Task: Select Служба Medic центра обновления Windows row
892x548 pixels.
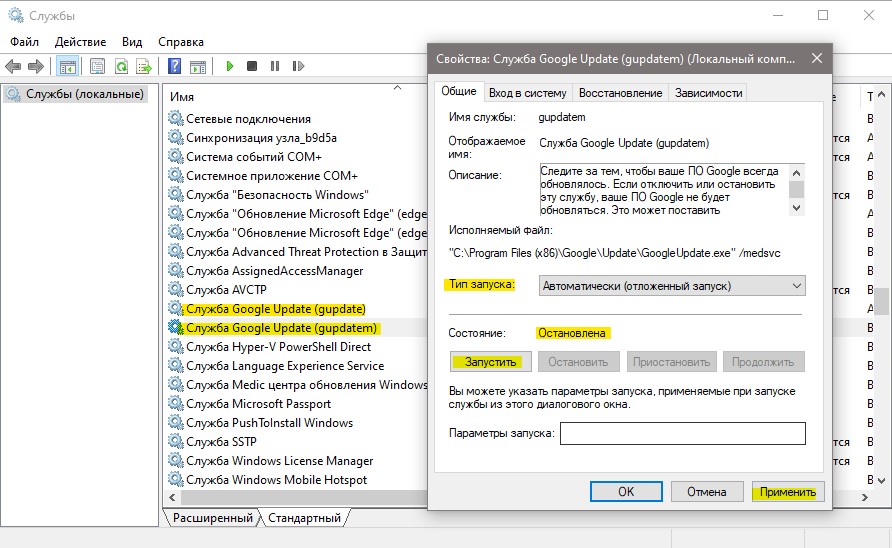Action: click(298, 384)
